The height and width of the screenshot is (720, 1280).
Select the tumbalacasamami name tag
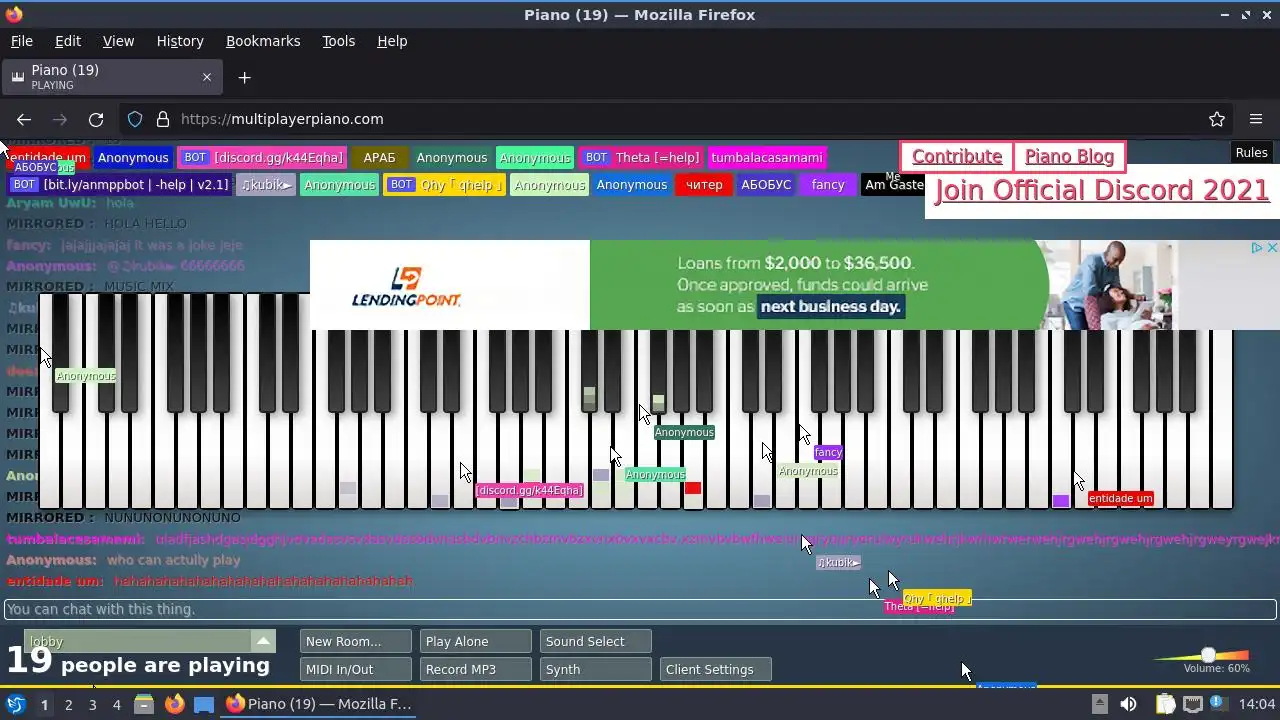[x=767, y=158]
